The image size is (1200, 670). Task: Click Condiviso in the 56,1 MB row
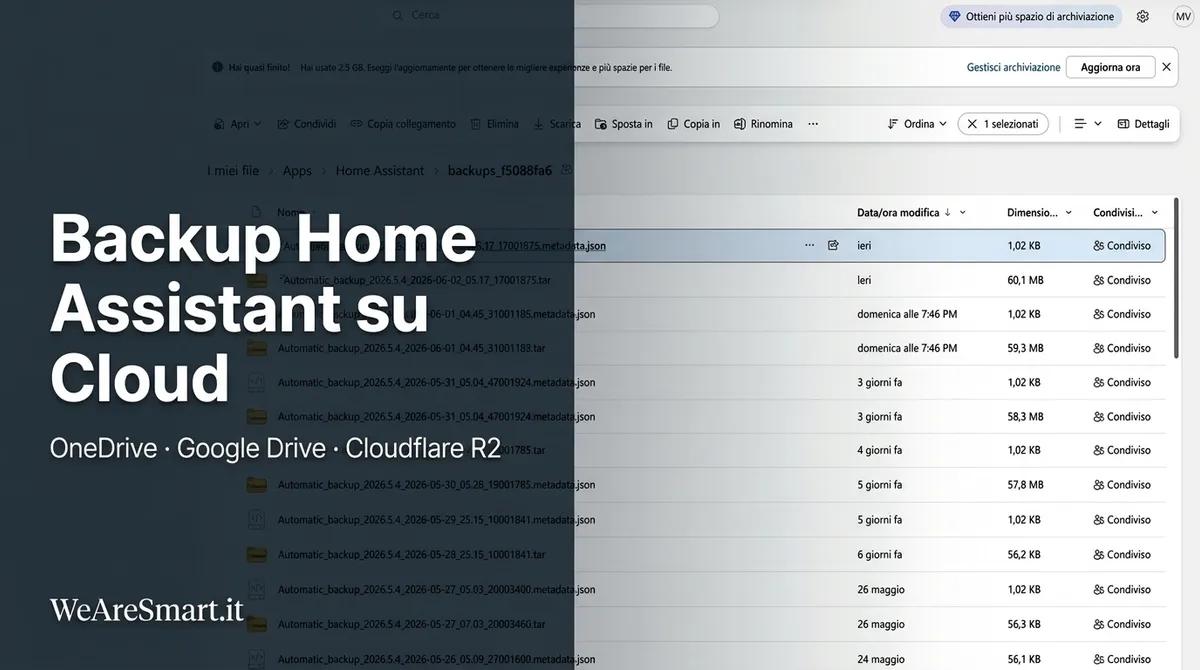1122,659
